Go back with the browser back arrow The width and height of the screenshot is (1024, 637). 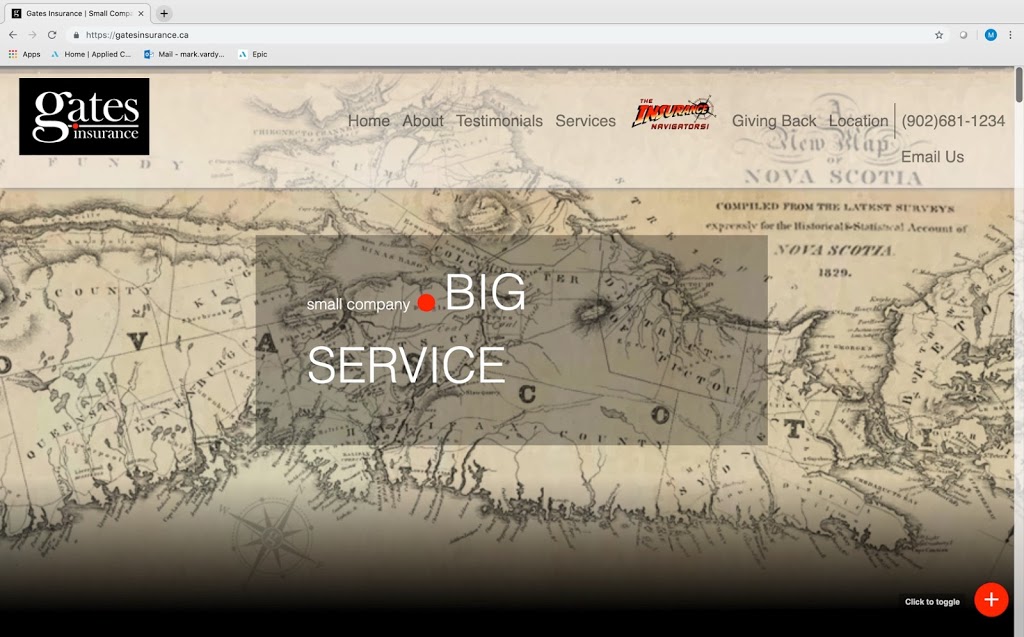point(13,35)
